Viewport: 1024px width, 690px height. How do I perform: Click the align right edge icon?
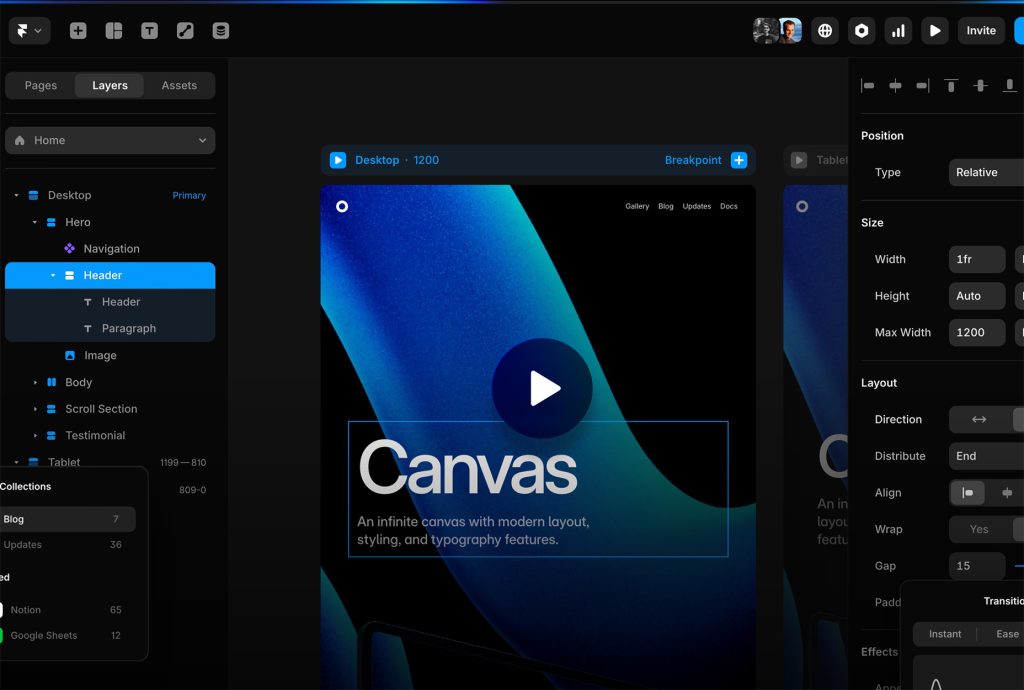[923, 86]
